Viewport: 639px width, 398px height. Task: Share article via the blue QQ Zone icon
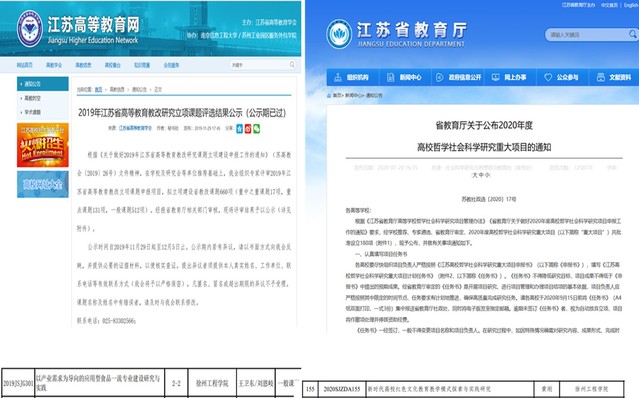click(240, 129)
